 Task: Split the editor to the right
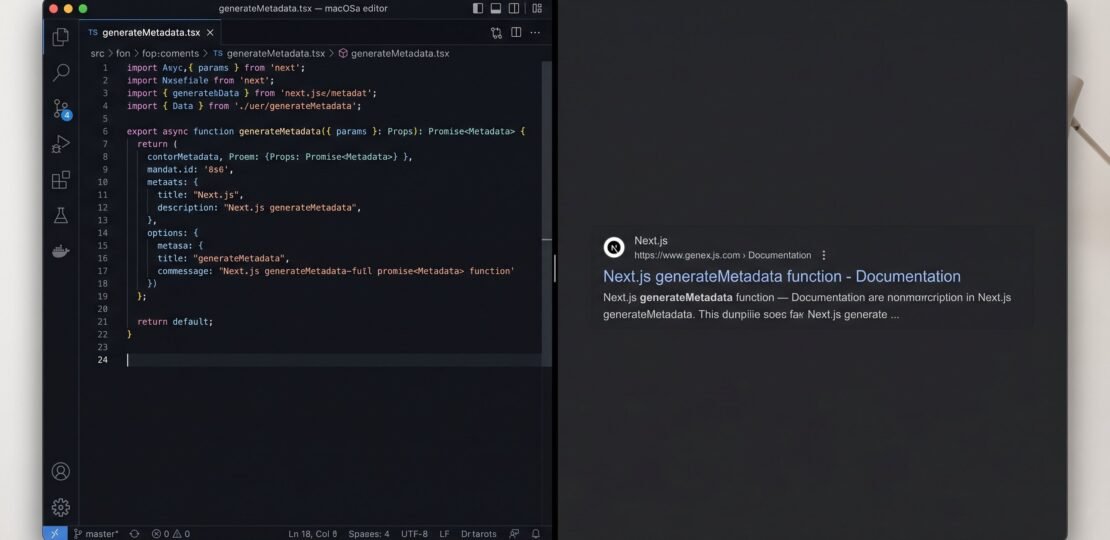click(516, 33)
